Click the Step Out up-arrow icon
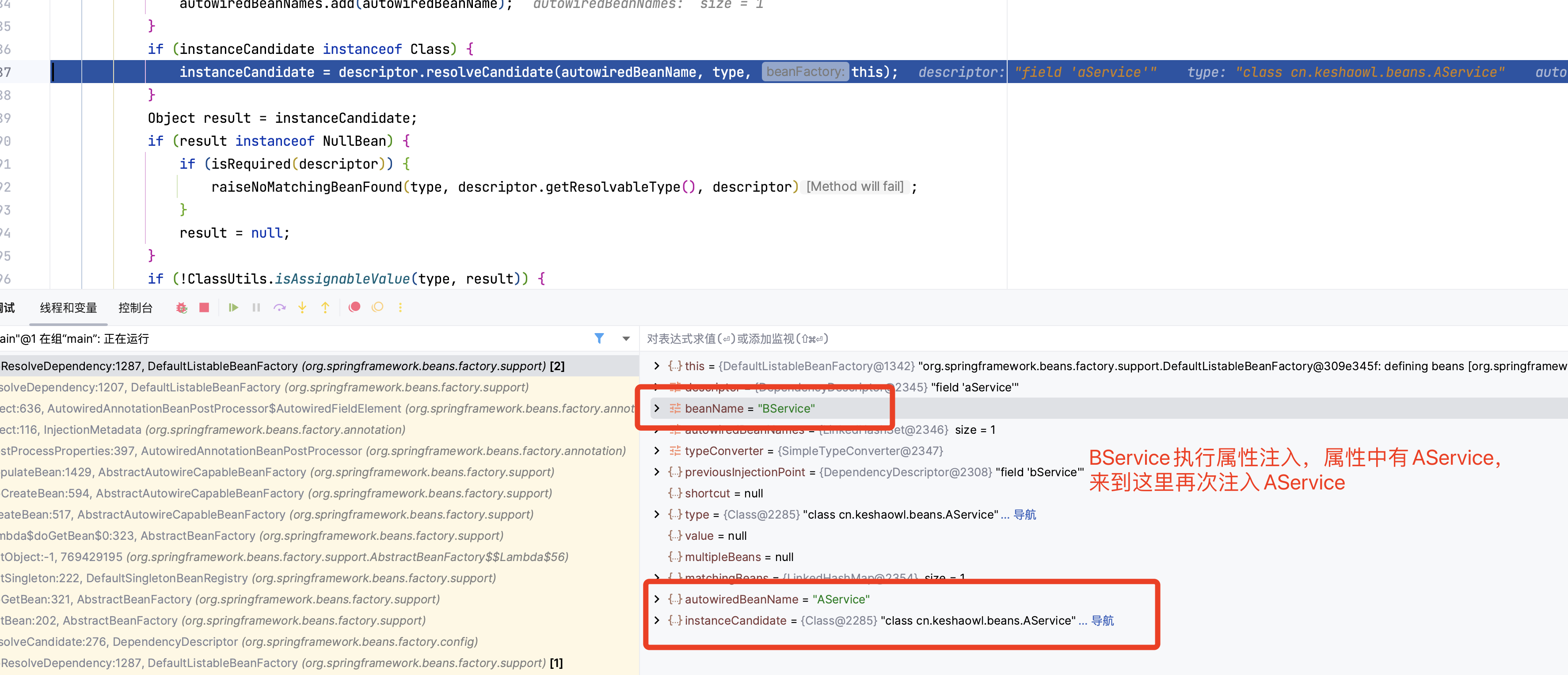This screenshot has height=675, width=1568. point(326,308)
